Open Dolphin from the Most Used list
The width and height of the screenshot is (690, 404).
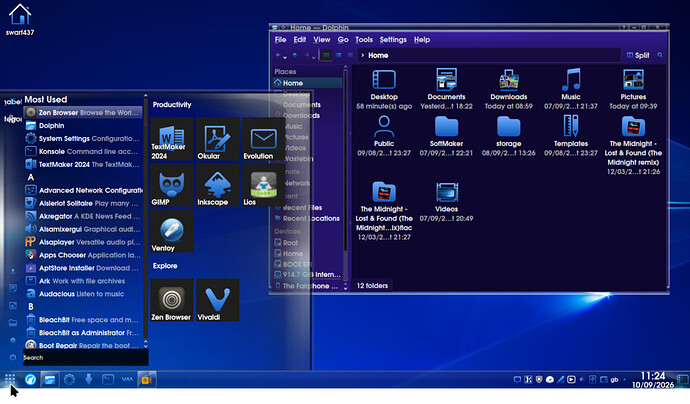[x=83, y=126]
